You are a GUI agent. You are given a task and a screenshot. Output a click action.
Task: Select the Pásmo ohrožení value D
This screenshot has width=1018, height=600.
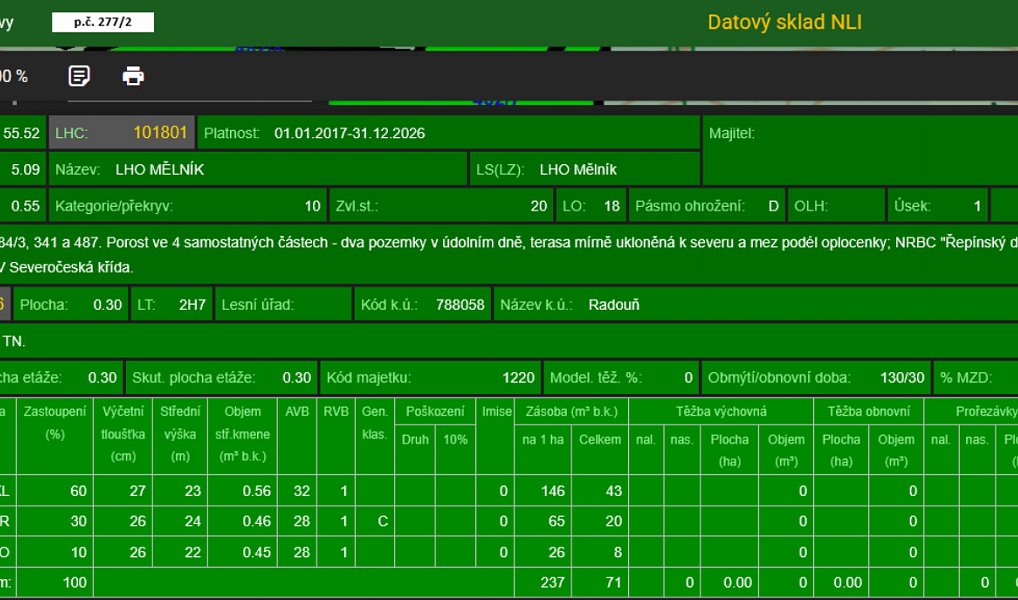pyautogui.click(x=773, y=206)
